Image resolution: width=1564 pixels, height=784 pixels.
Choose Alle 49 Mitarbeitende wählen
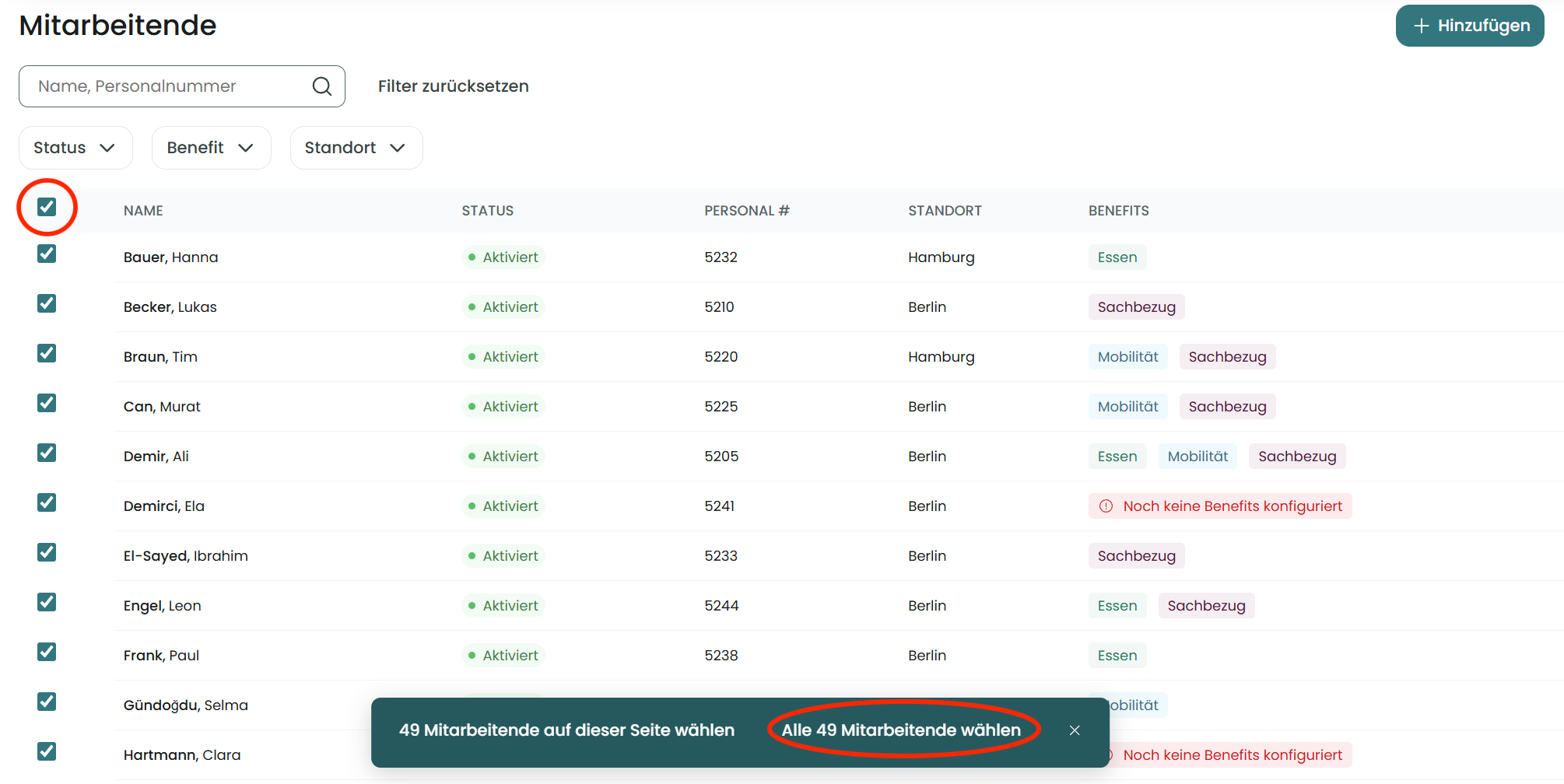click(x=901, y=730)
